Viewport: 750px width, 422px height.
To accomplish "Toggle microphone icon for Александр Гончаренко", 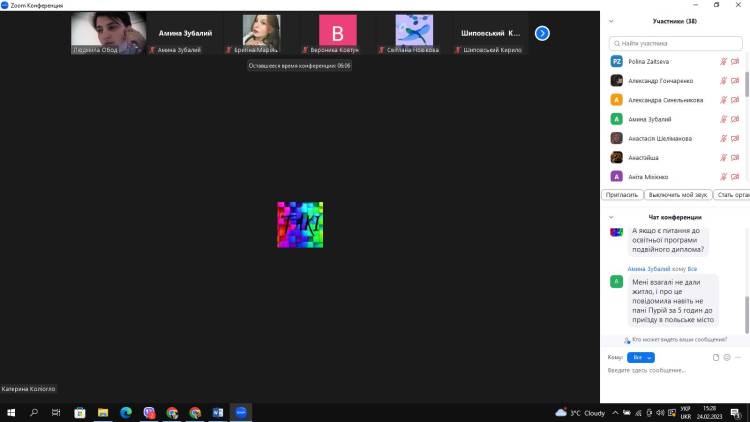I will pyautogui.click(x=723, y=81).
